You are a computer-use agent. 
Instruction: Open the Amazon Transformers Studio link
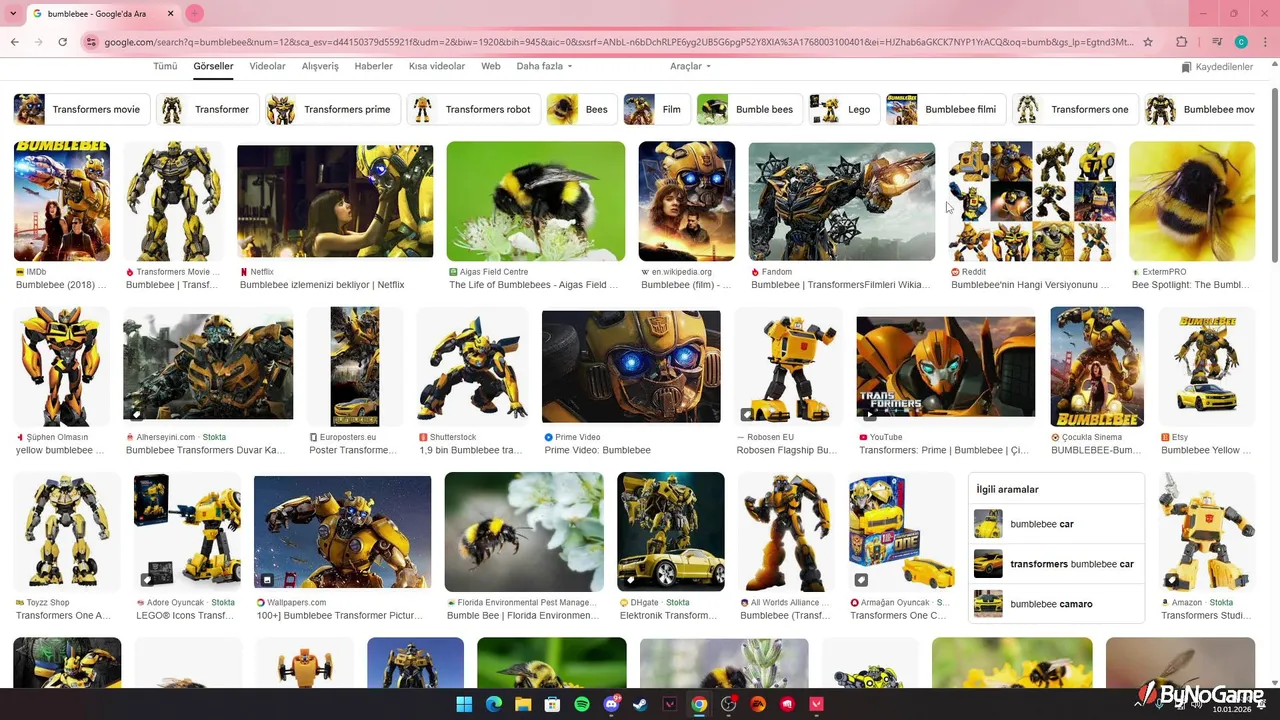point(1206,616)
